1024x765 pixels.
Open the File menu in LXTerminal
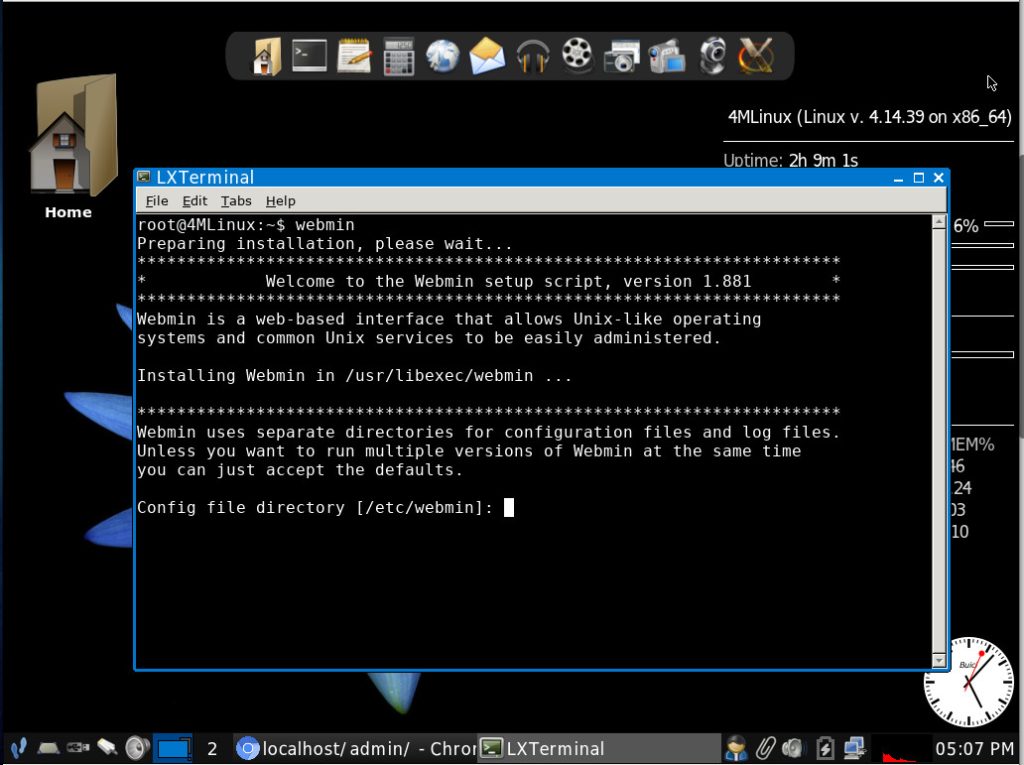(x=157, y=201)
